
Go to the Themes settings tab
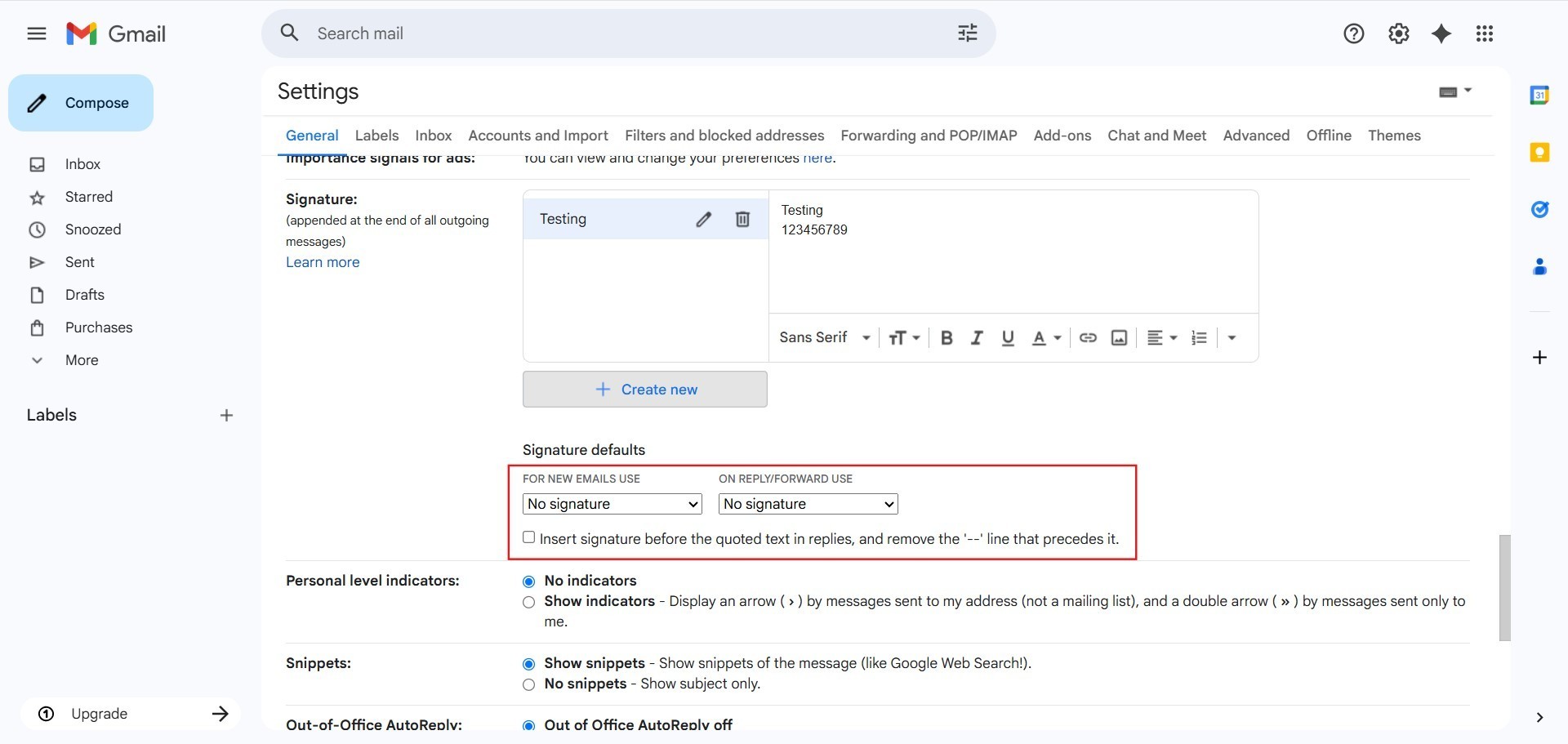(x=1394, y=136)
